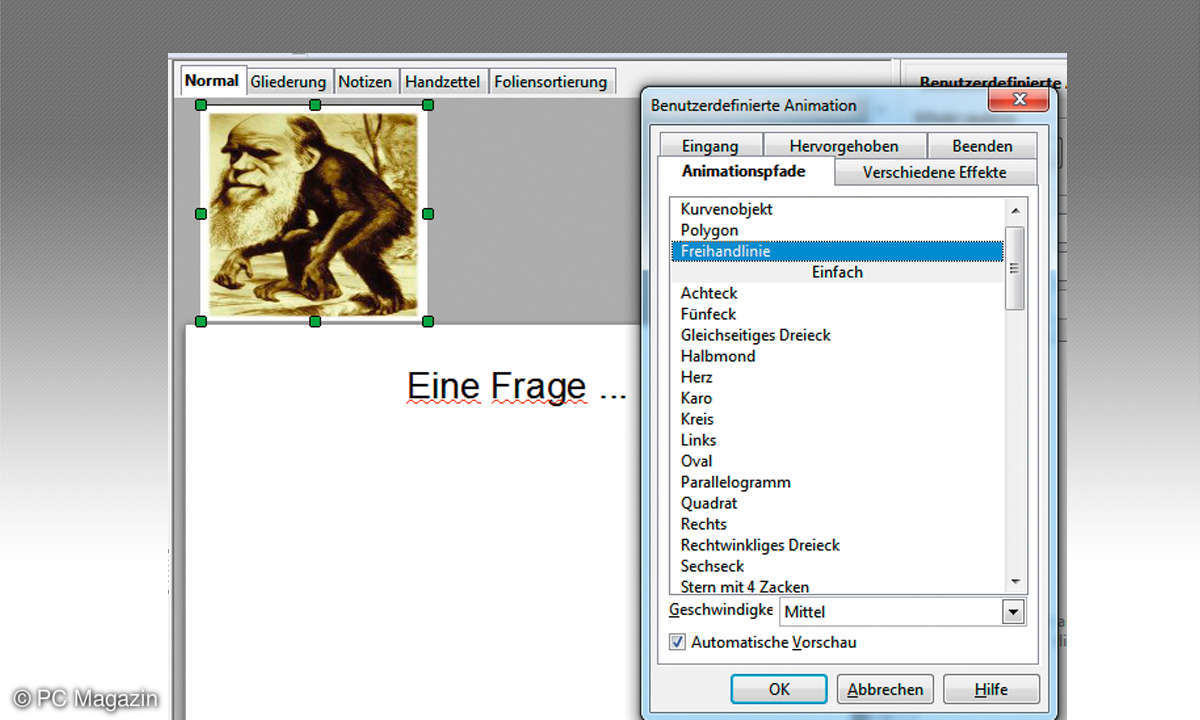Image resolution: width=1200 pixels, height=720 pixels.
Task: Select the Oval path
Action: 837,461
